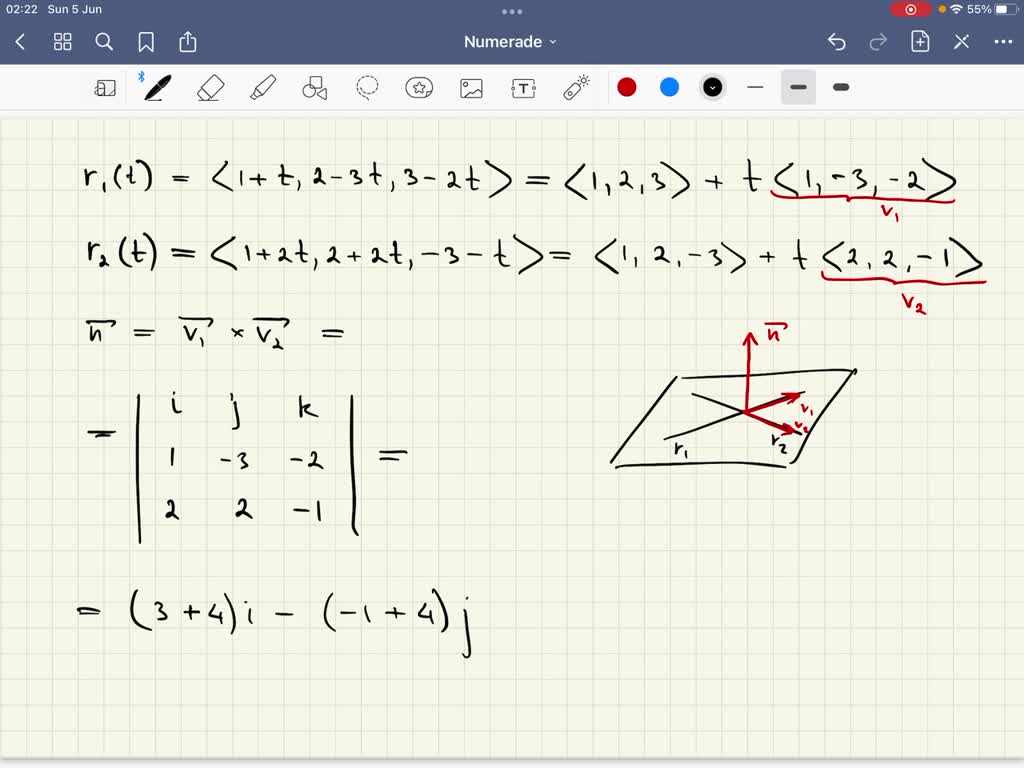Select the red ink color
This screenshot has height=768, width=1024.
[x=627, y=87]
